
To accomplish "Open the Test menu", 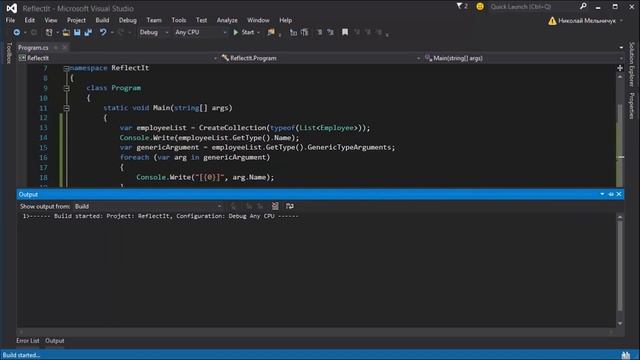I will [x=202, y=20].
